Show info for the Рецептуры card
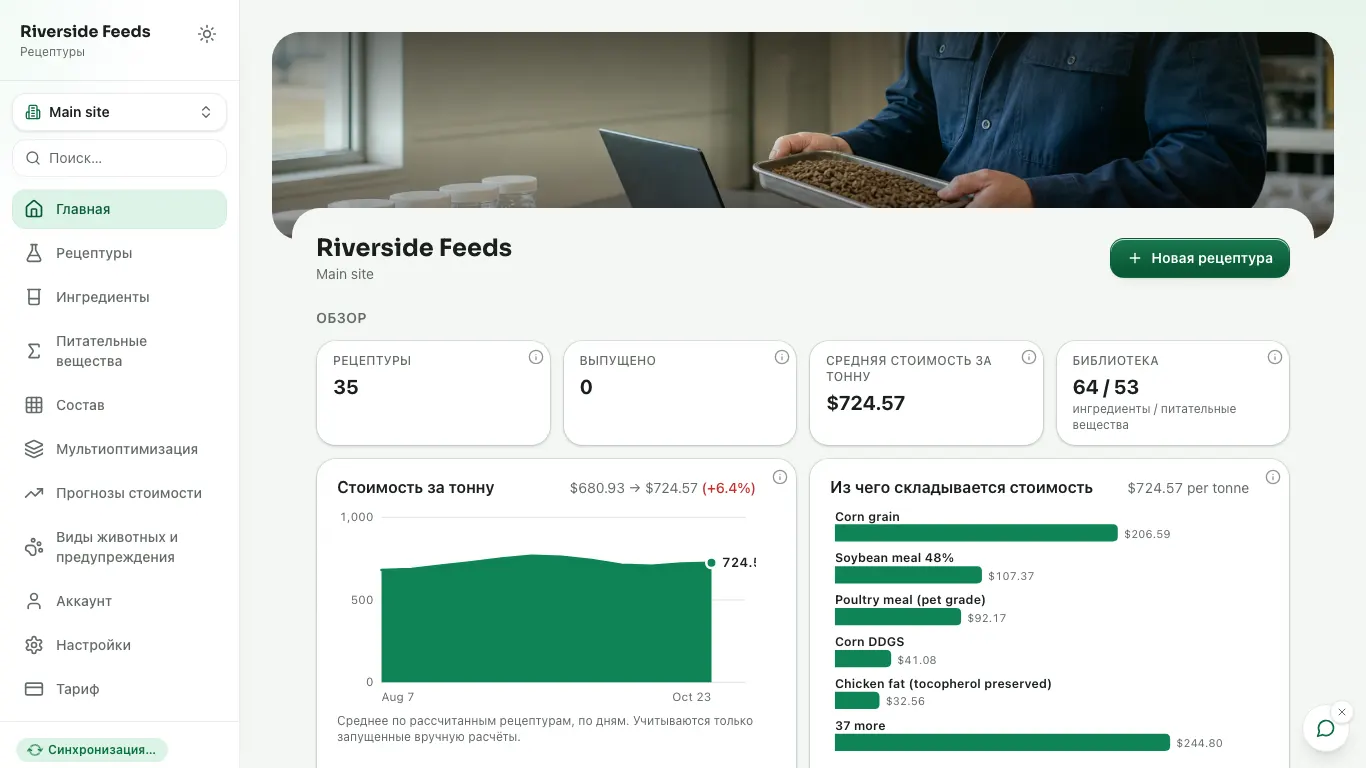The width and height of the screenshot is (1366, 768). tap(535, 357)
